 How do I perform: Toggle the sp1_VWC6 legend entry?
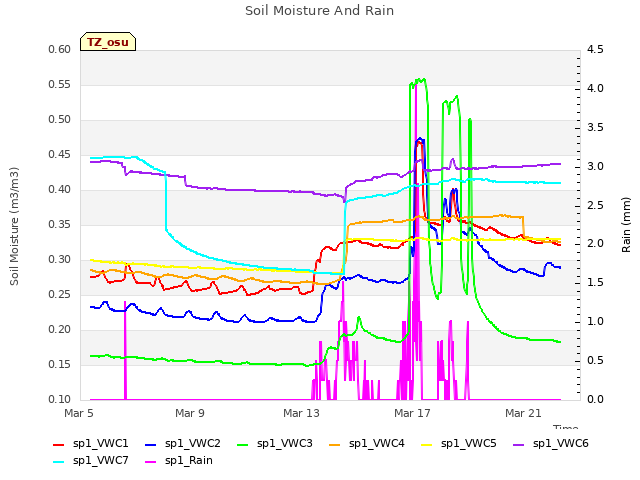551,443
